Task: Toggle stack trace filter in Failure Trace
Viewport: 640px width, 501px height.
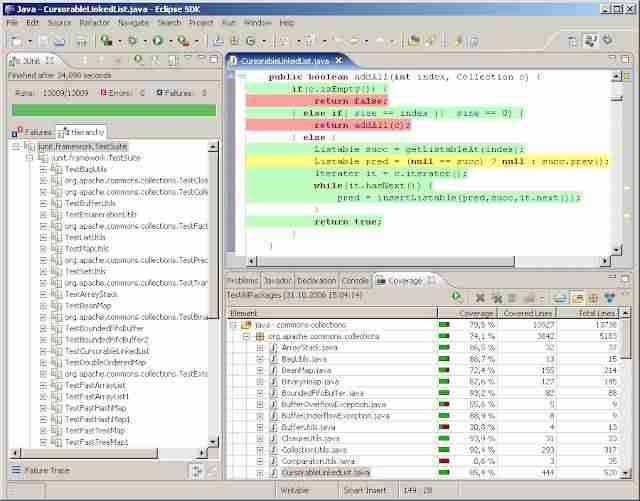Action: point(196,471)
